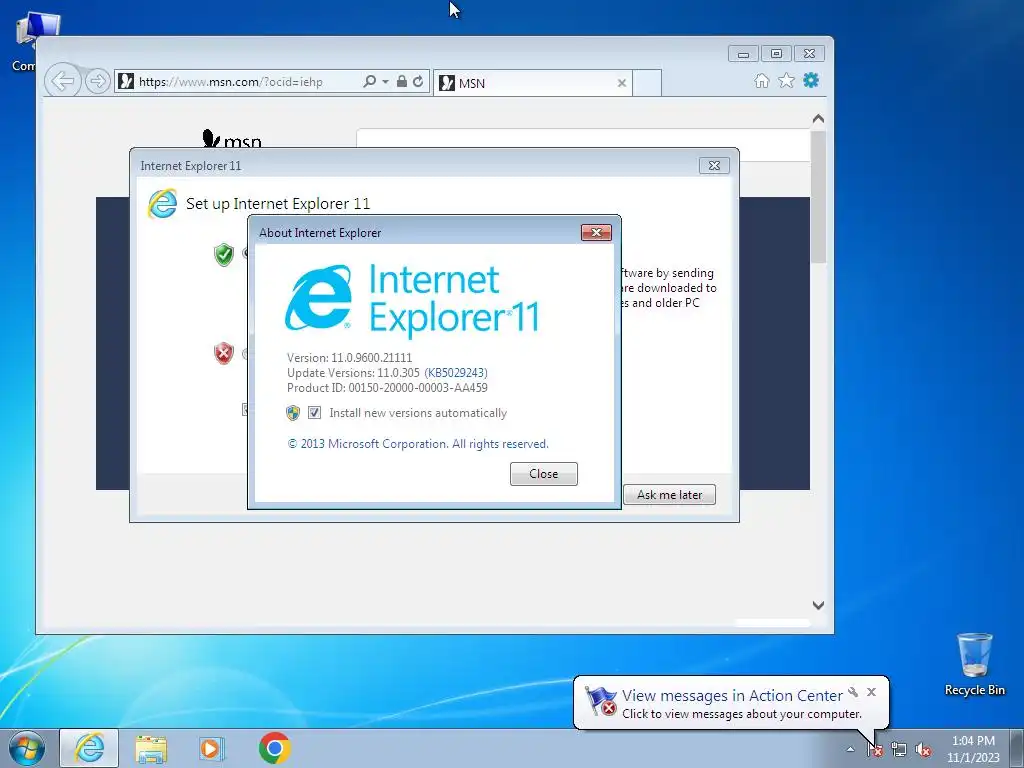Launch Google Chrome from taskbar
1024x768 pixels.
[x=274, y=748]
